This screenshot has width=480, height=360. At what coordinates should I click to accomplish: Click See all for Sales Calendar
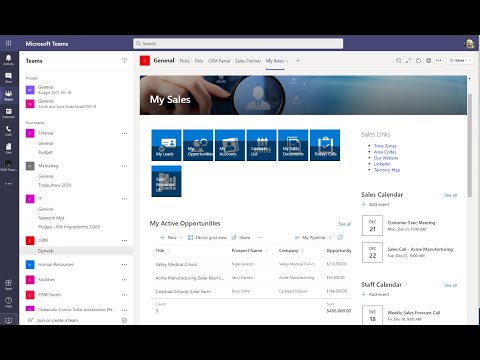coord(450,195)
